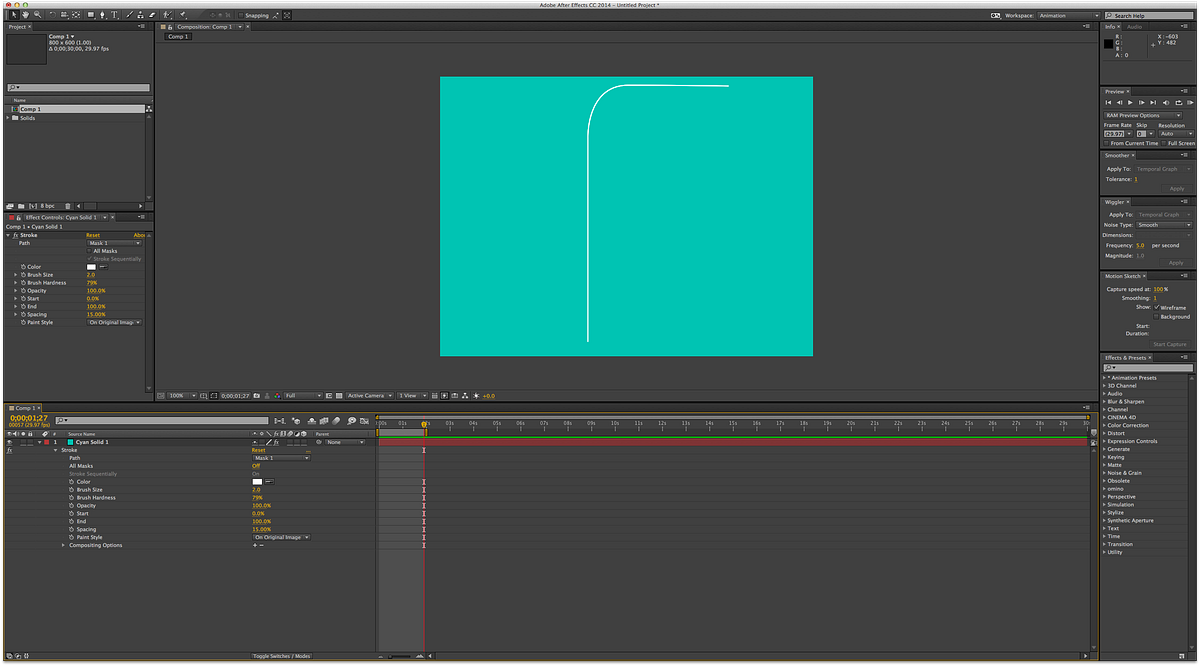Open Resolution Auto dropdown in Preview
The width and height of the screenshot is (1200, 666).
tap(1176, 133)
